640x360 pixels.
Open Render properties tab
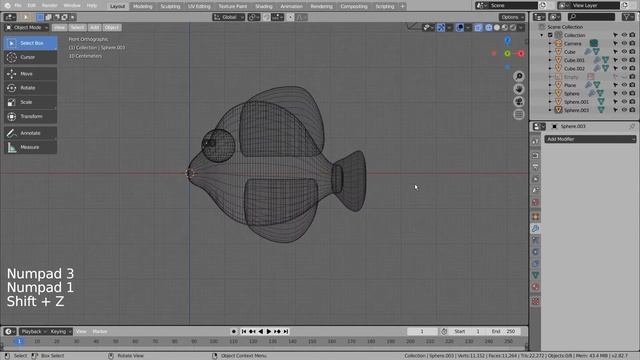click(x=536, y=156)
